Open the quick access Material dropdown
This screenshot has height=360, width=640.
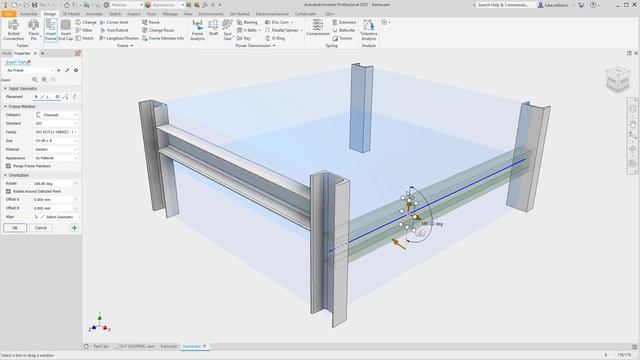pos(127,5)
